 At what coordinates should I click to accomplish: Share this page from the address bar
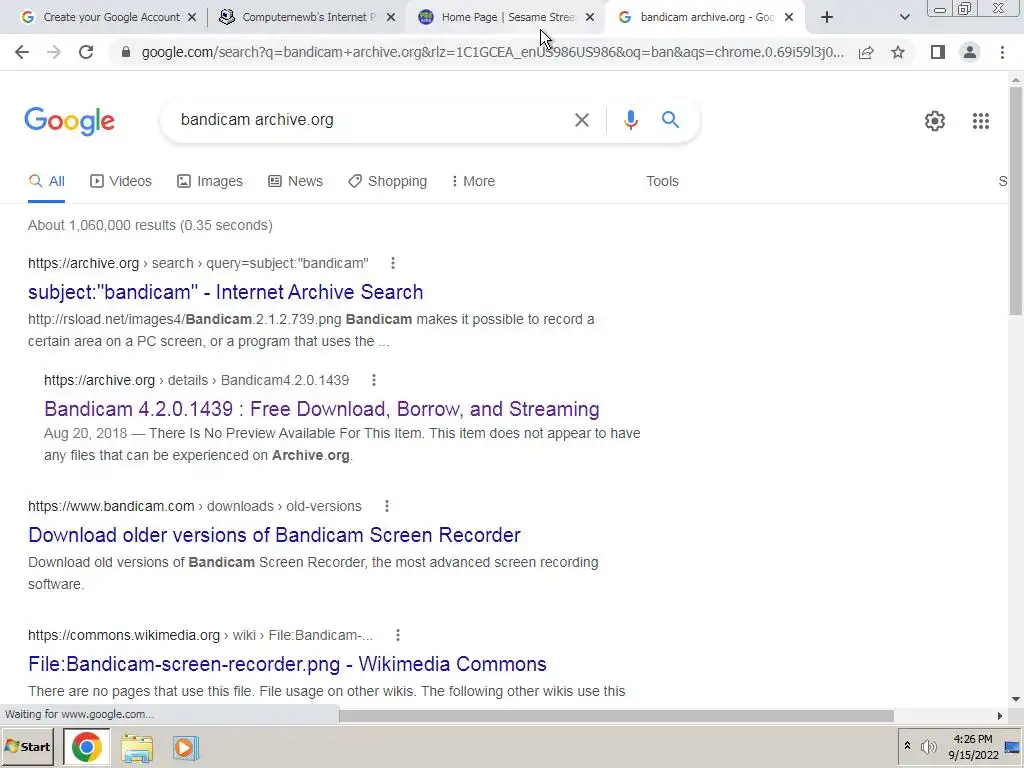866,52
